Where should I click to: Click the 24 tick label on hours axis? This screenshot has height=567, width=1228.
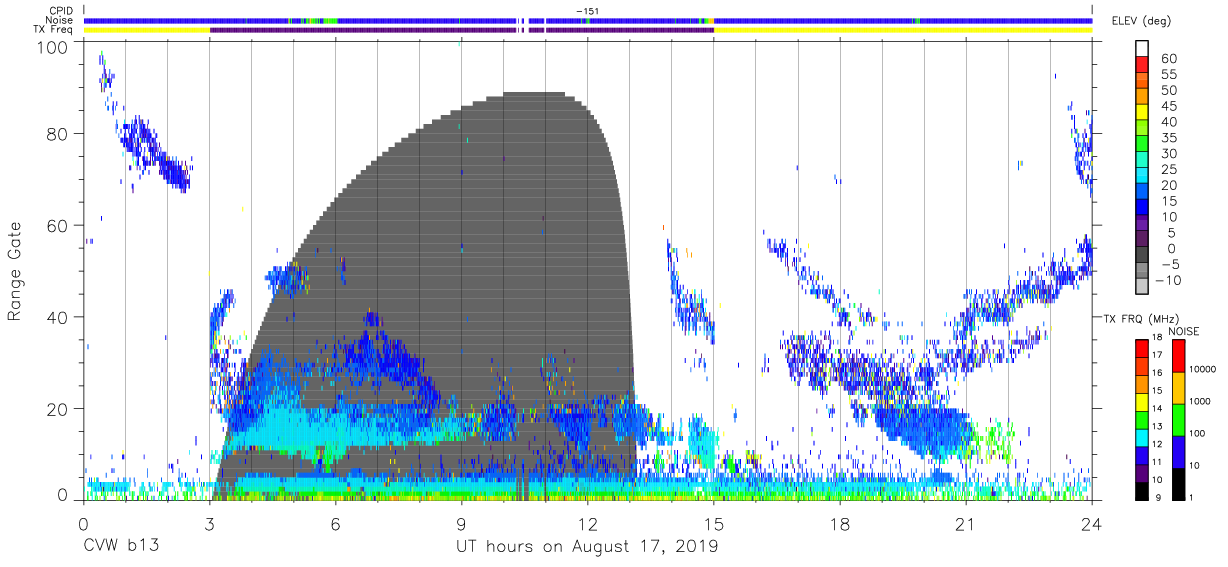coord(1091,523)
